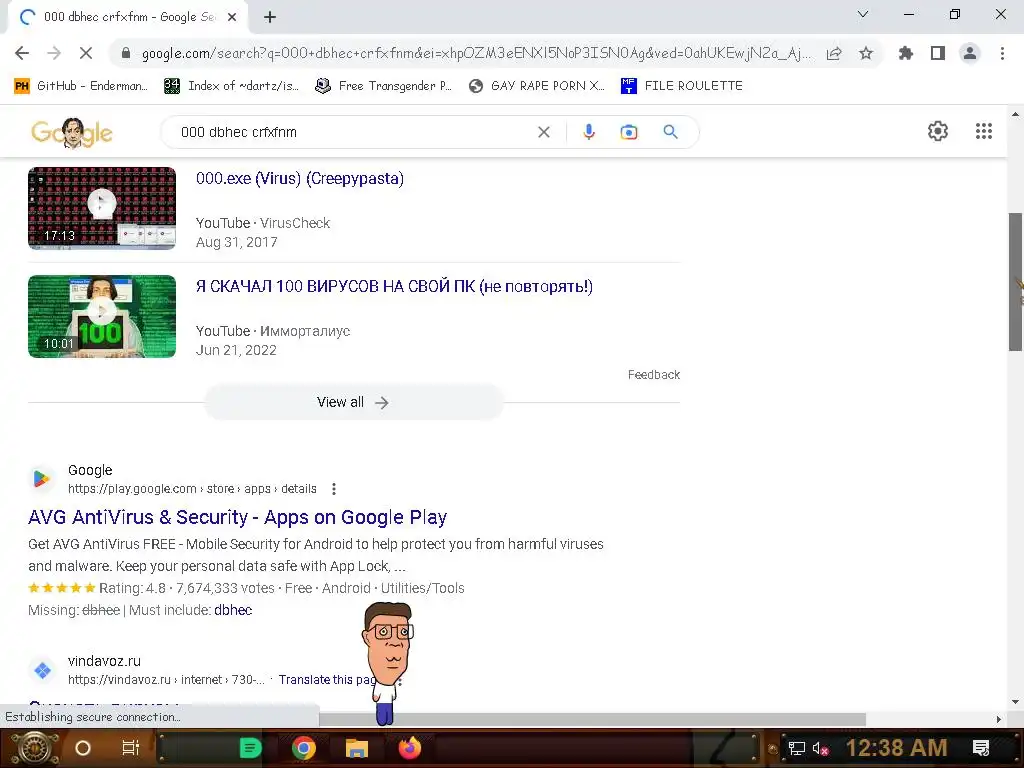
Task: Open the play.google.com breadcrumb URL
Action: pyautogui.click(x=192, y=488)
